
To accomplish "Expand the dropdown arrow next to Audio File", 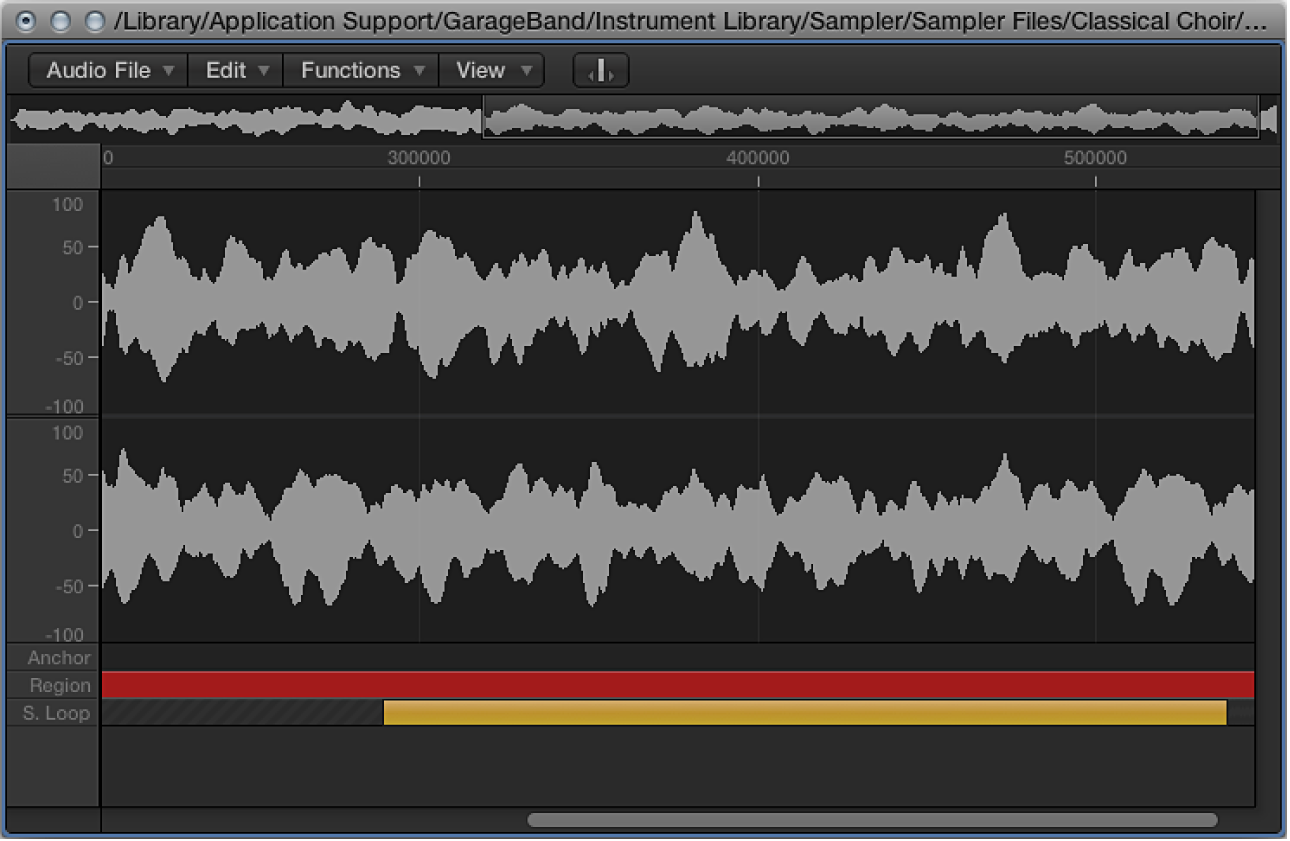I will (x=169, y=70).
